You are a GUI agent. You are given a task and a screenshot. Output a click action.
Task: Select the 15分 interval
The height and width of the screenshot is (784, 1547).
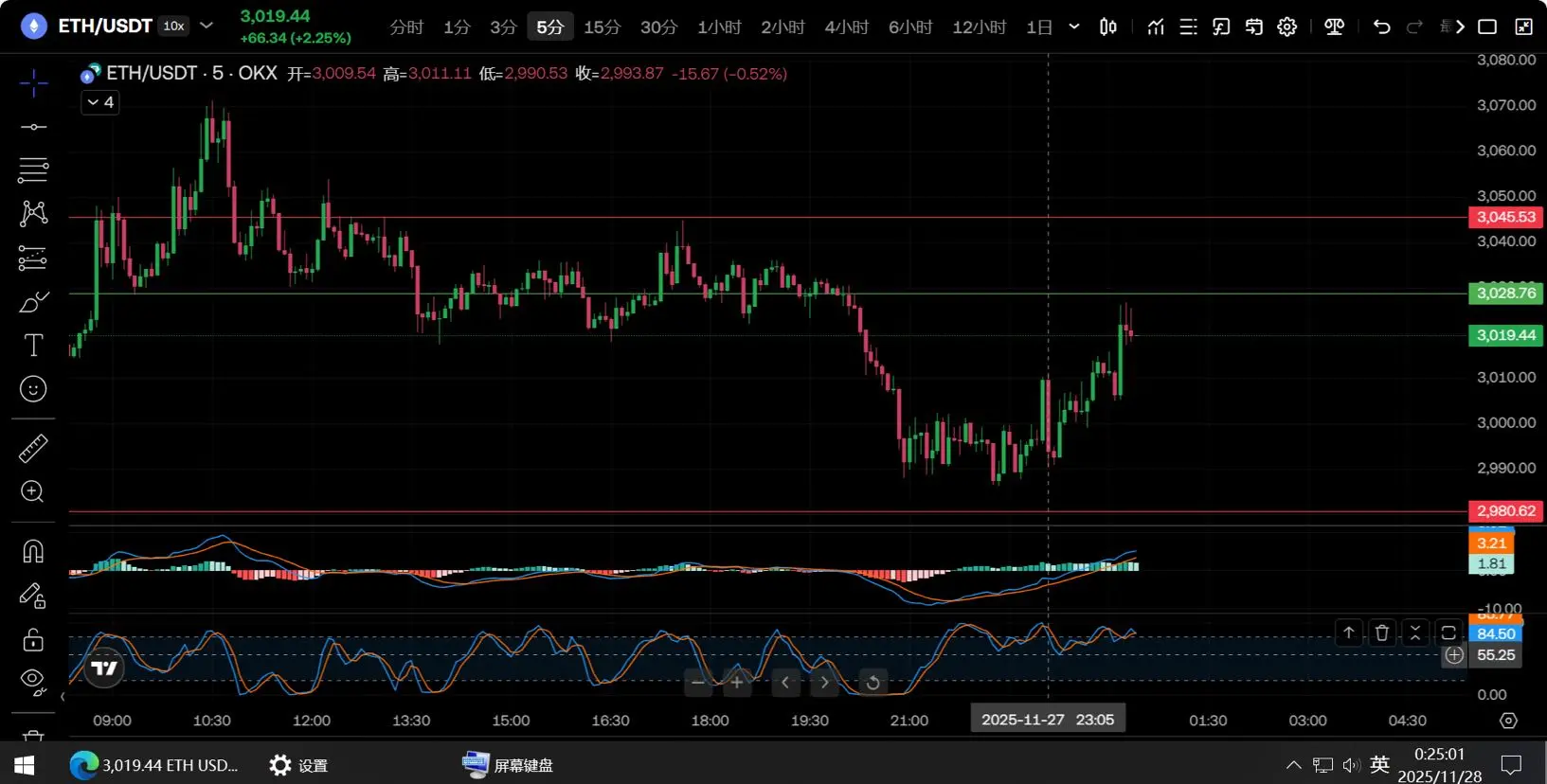click(x=602, y=27)
